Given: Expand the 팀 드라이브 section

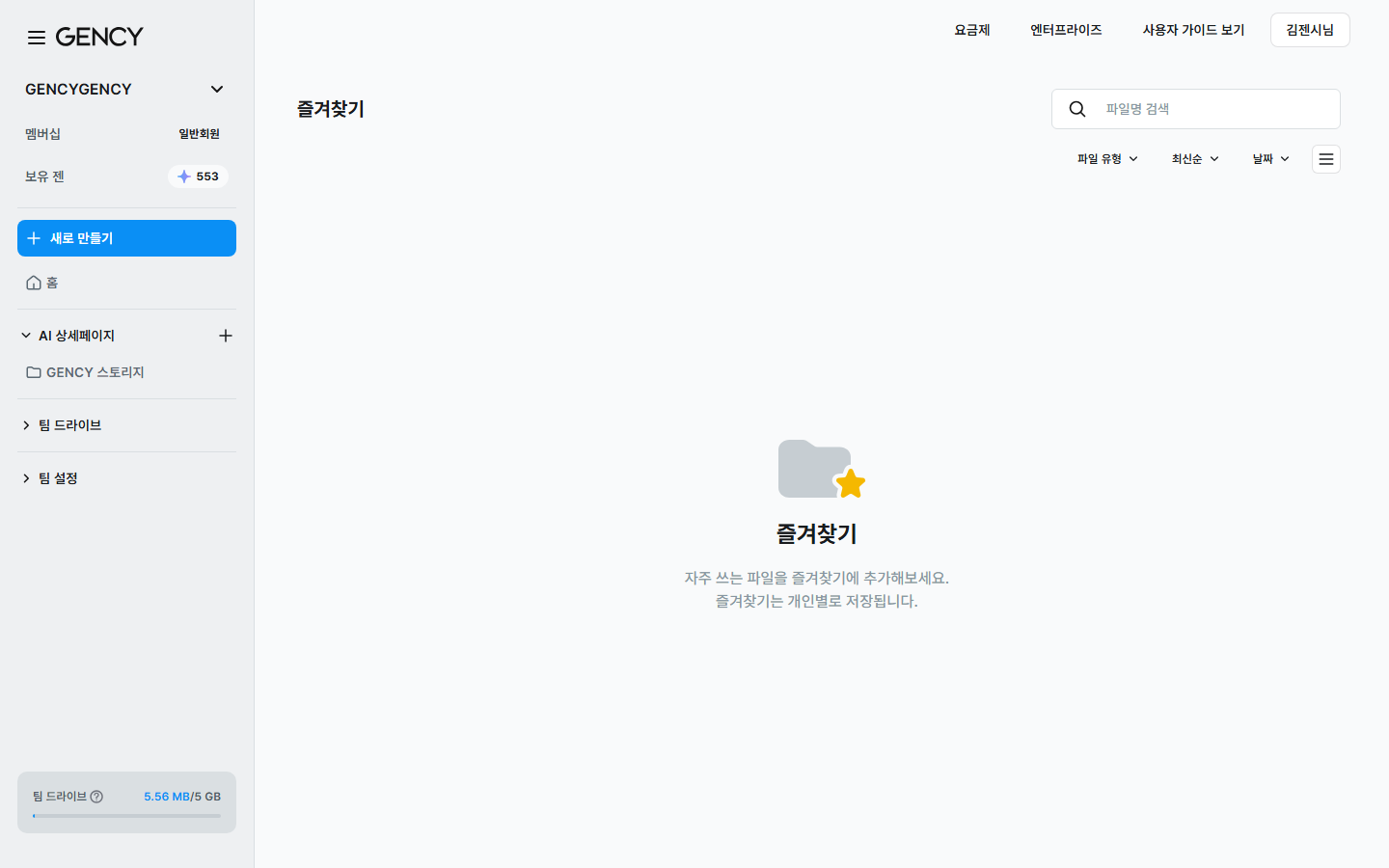Looking at the screenshot, I should tap(26, 425).
